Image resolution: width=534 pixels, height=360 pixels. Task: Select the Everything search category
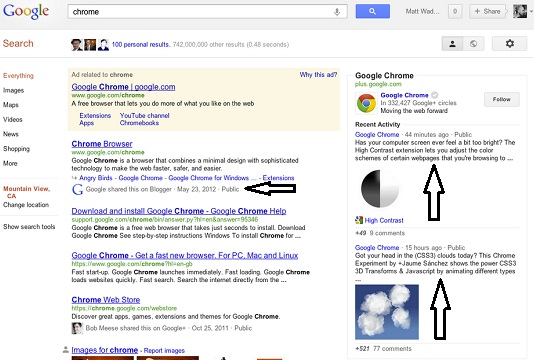pos(18,76)
